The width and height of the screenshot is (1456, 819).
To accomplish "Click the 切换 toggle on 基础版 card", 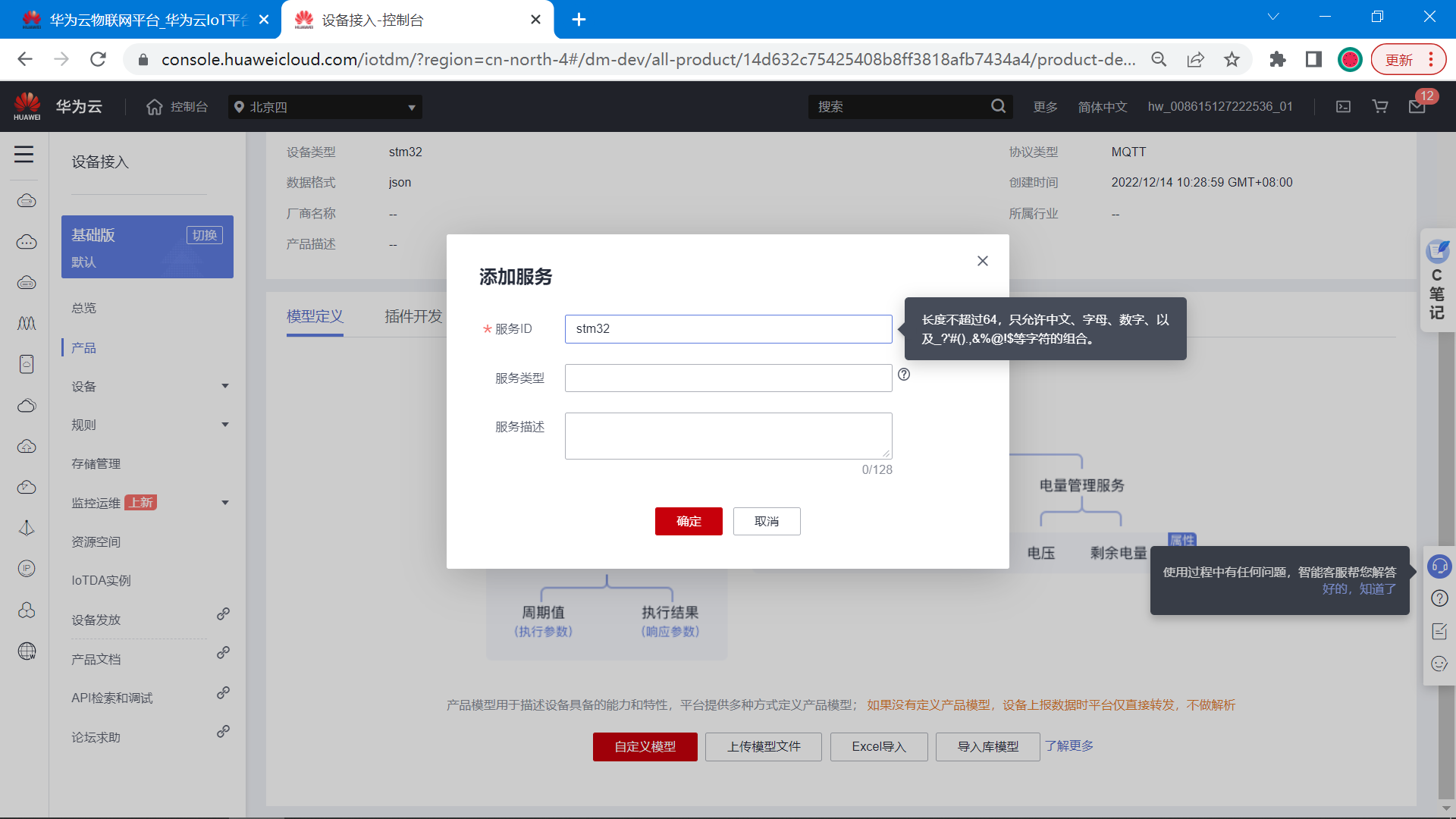I will click(204, 235).
